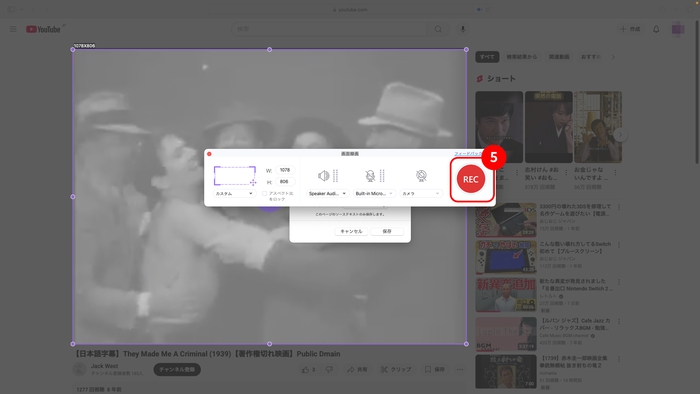Open more options for 8番出口 video
This screenshot has height=394, width=700.
tap(619, 282)
